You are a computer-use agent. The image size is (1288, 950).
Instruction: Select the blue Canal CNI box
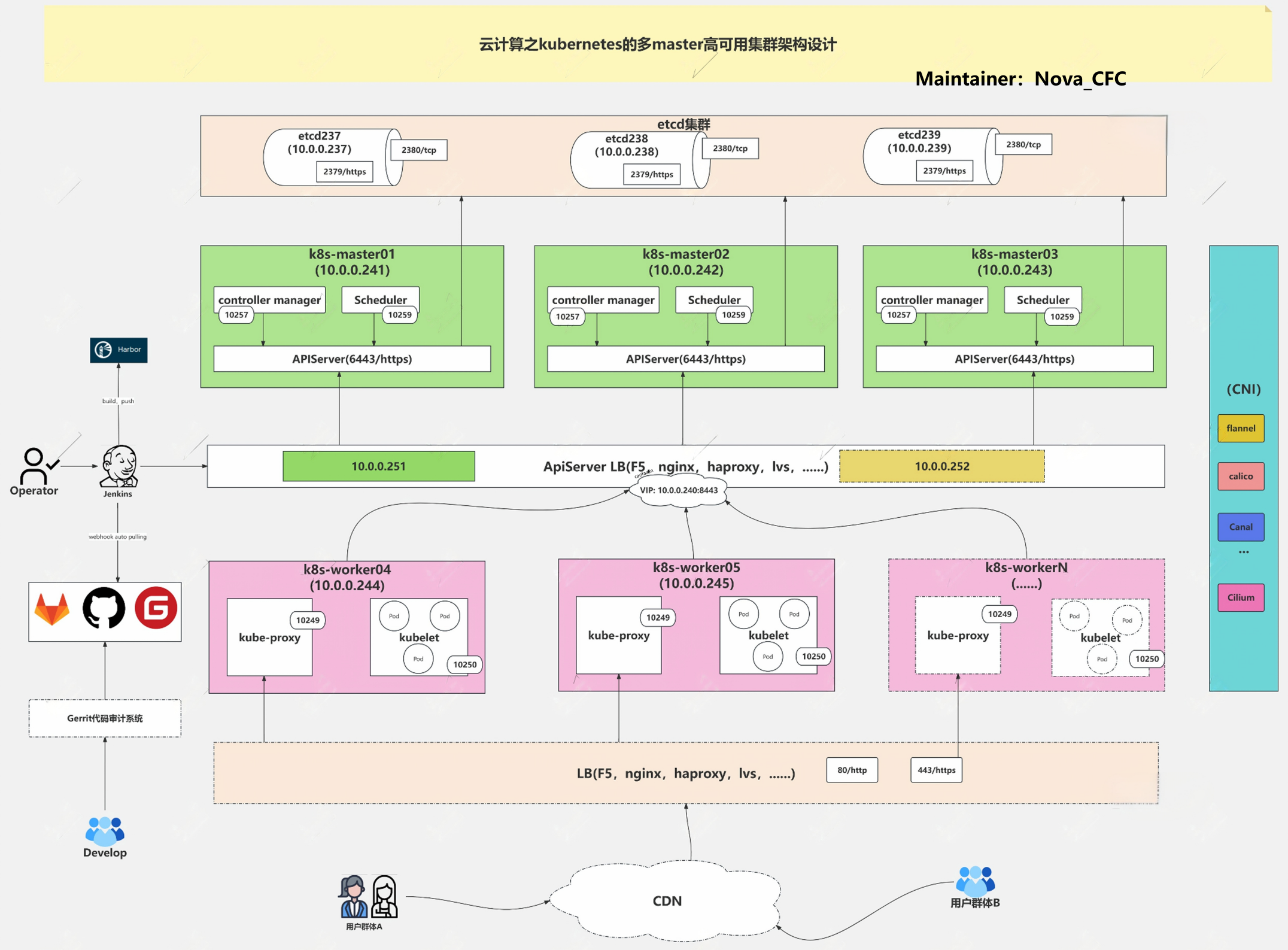pos(1240,527)
